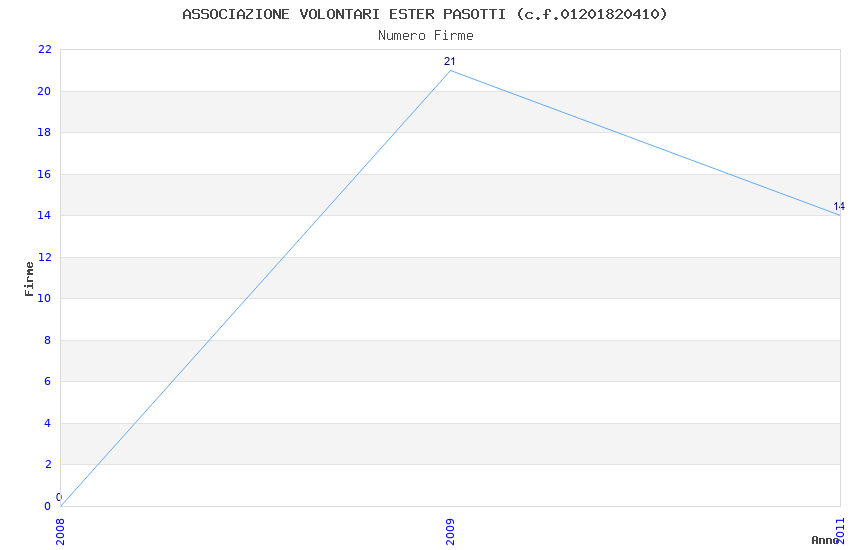This screenshot has width=850, height=550.
Task: Click the y-axis tick label '2'
Action: click(x=48, y=464)
